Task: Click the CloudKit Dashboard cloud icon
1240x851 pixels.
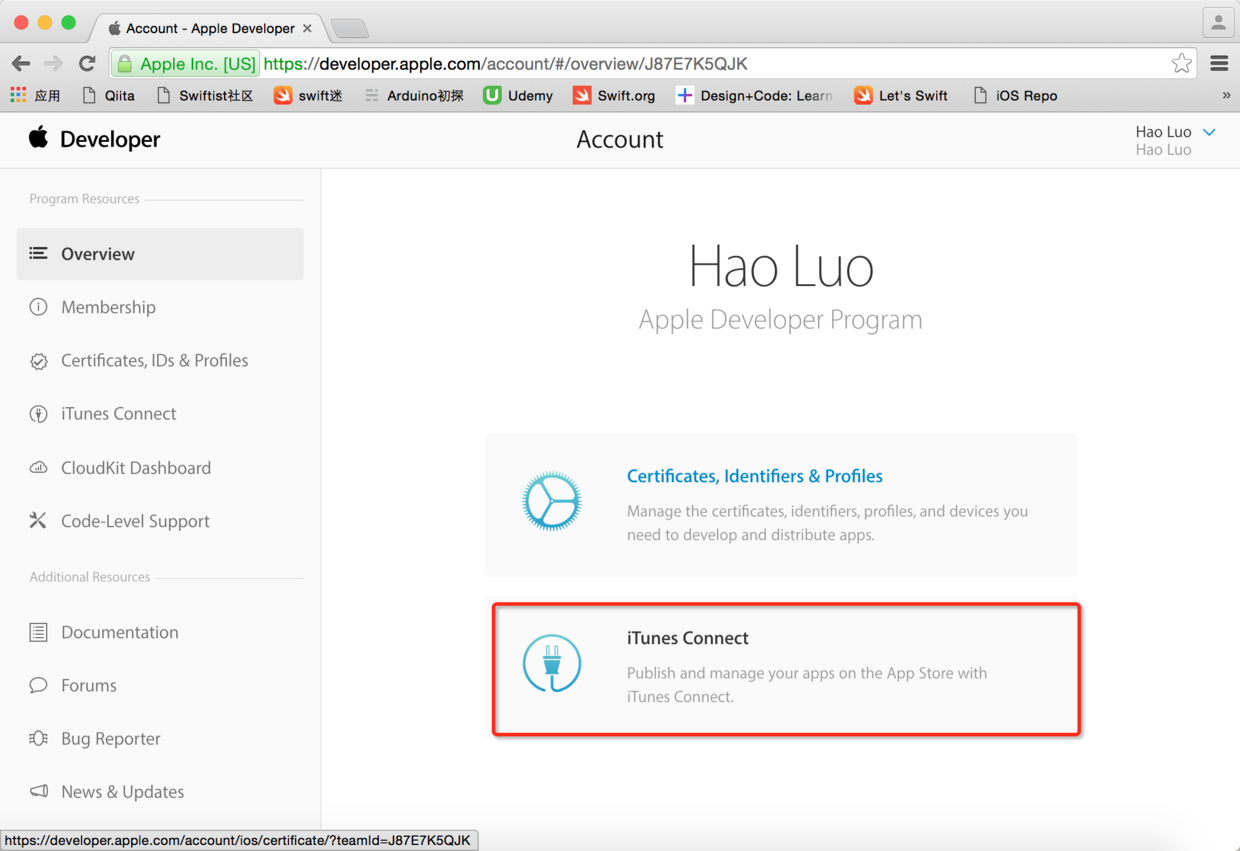Action: coord(38,467)
